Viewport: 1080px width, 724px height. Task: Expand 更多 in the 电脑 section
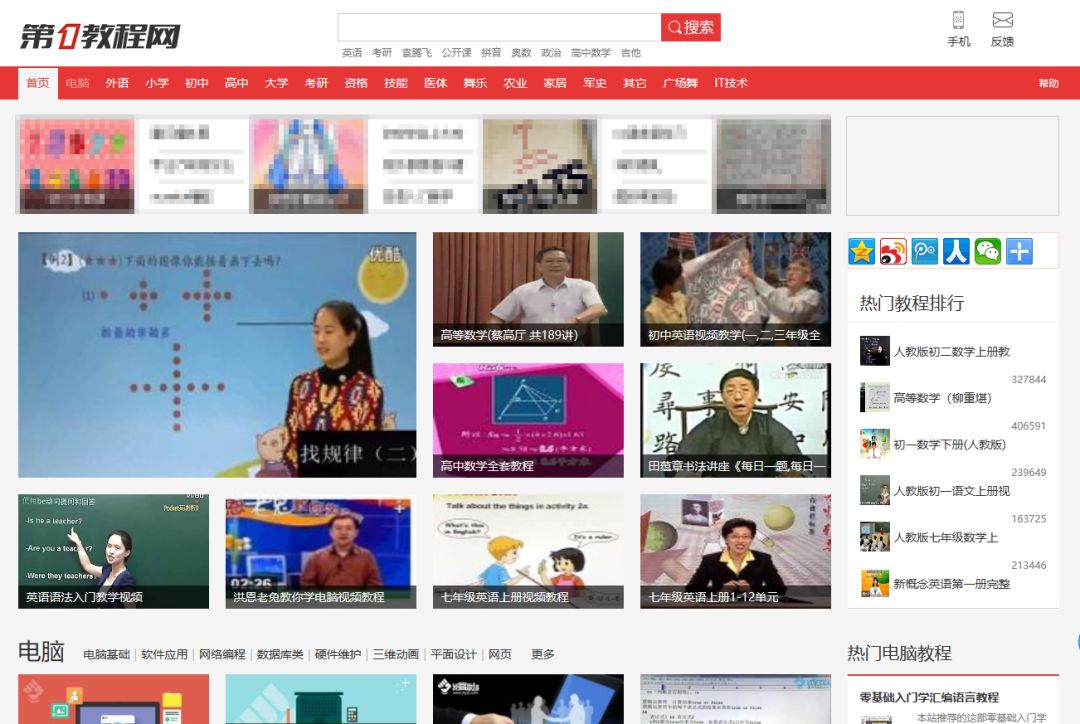(x=541, y=654)
